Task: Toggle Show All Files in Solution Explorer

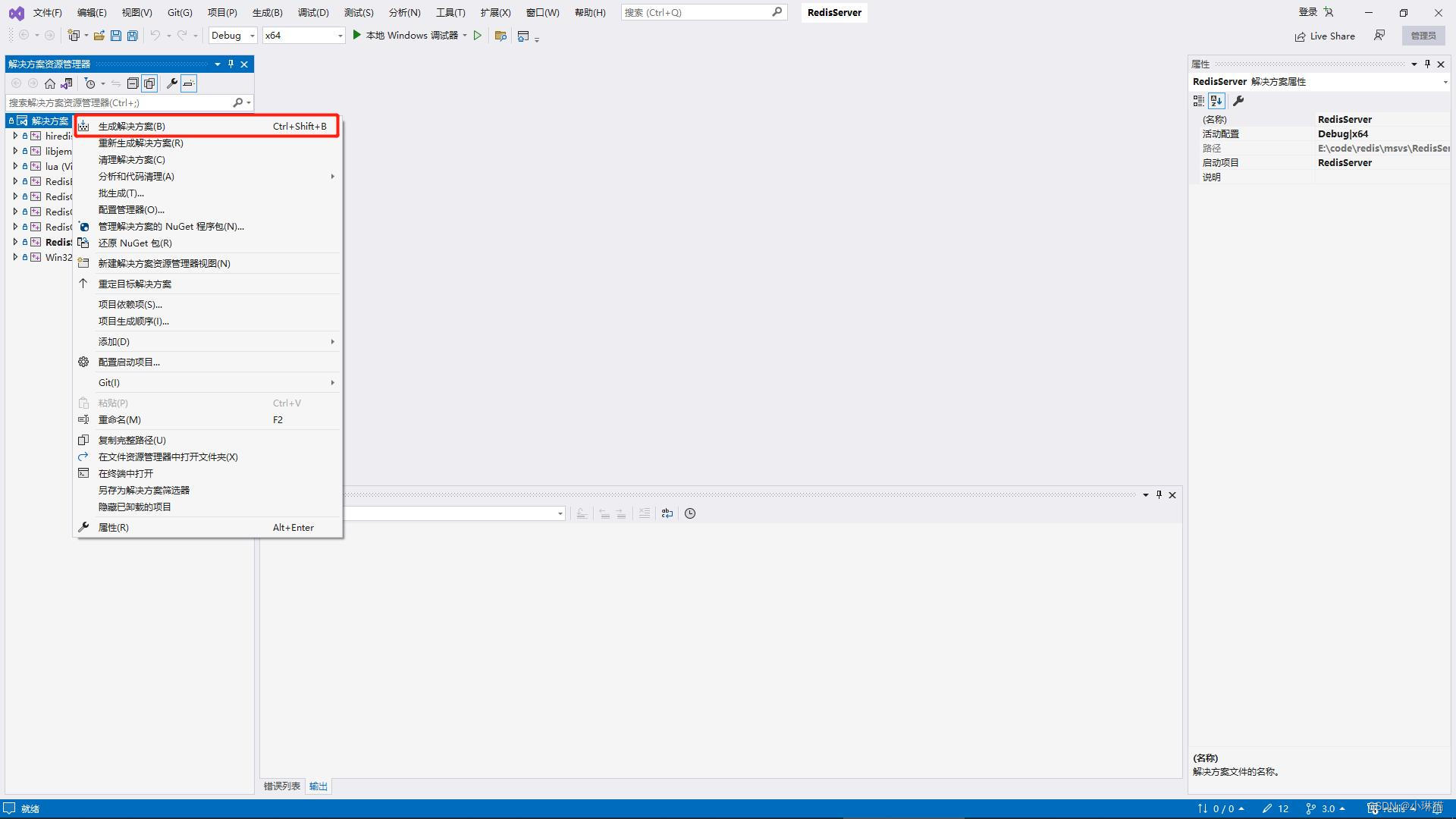Action: (149, 83)
